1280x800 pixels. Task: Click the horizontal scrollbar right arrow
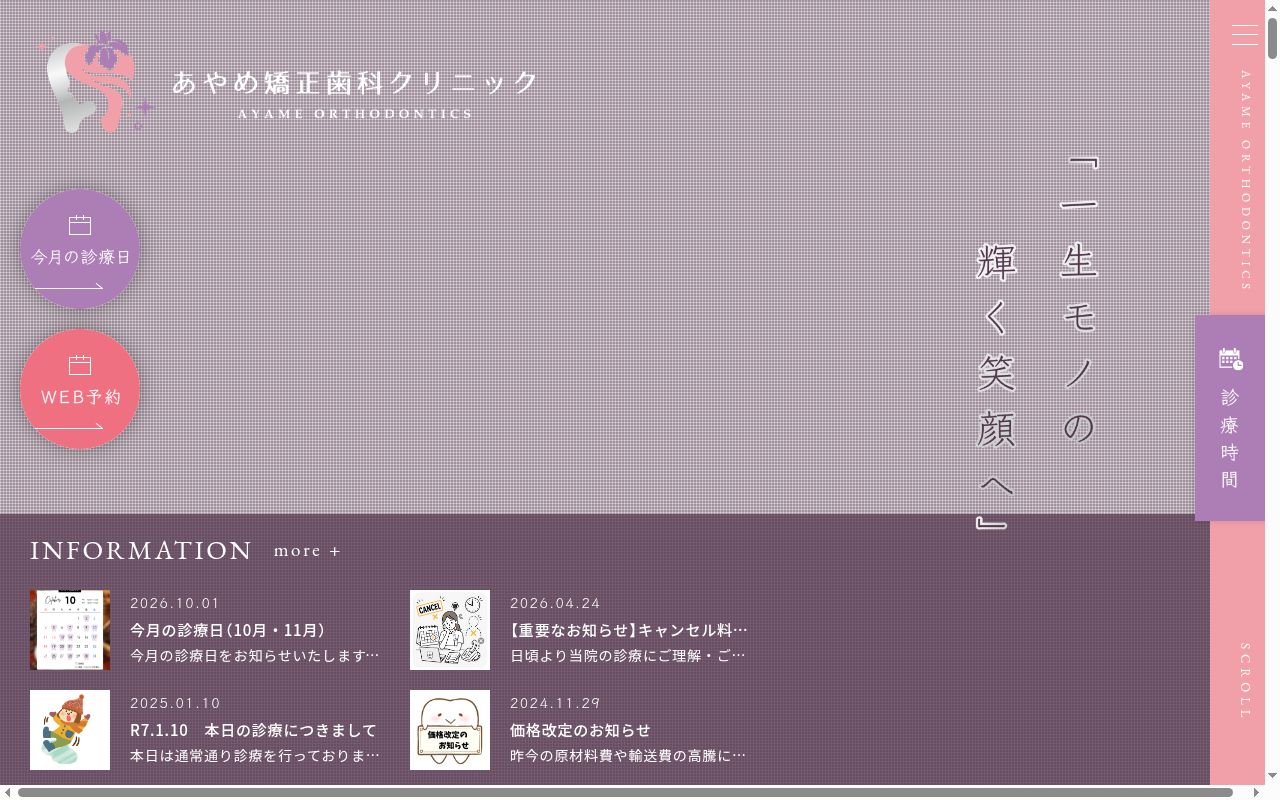(1256, 793)
